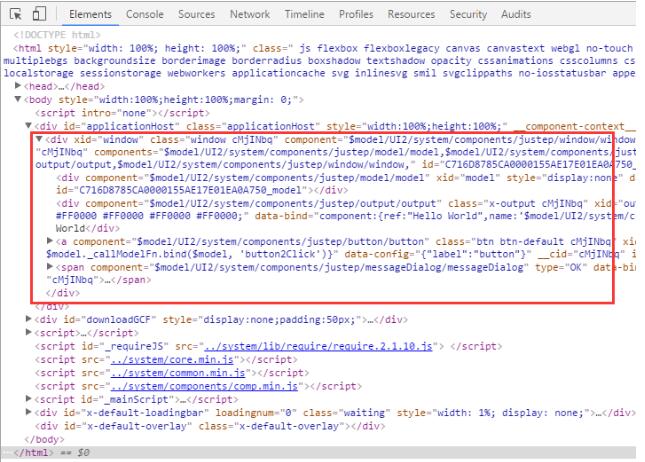The width and height of the screenshot is (645, 462).
Task: Open the Timeline tab
Action: tap(304, 14)
